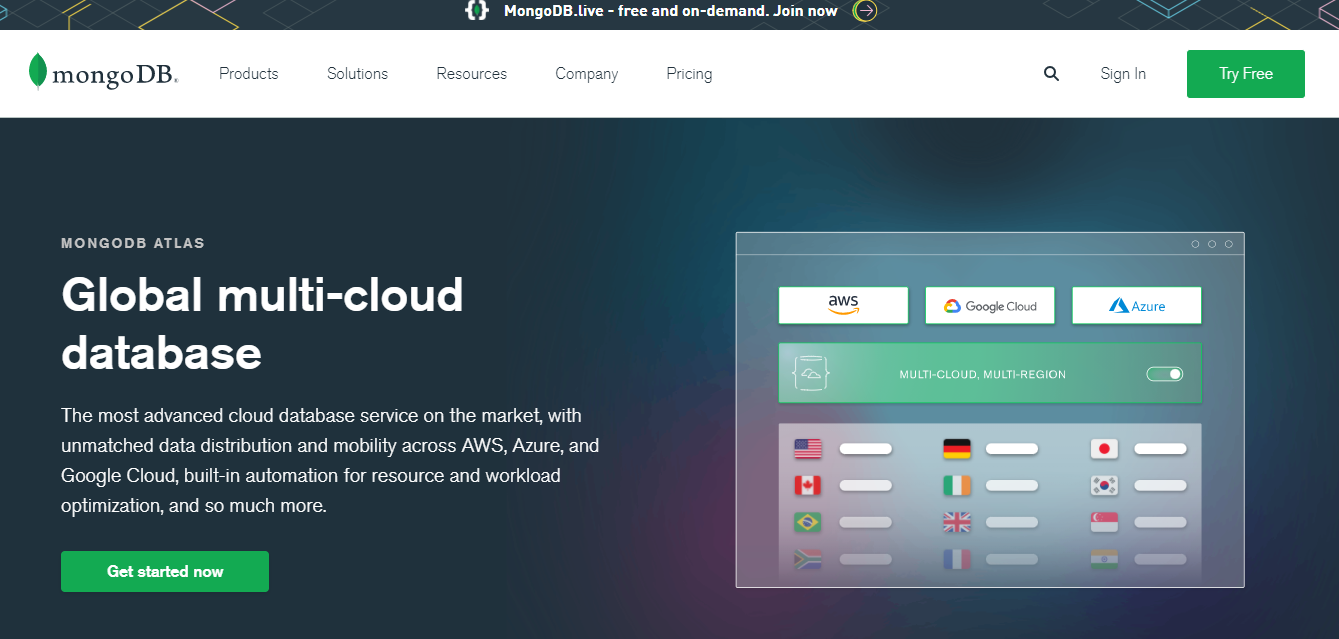The height and width of the screenshot is (639, 1339).
Task: Click the MULTI-CLOUD, MULTI-REGION label text
Action: [x=982, y=374]
